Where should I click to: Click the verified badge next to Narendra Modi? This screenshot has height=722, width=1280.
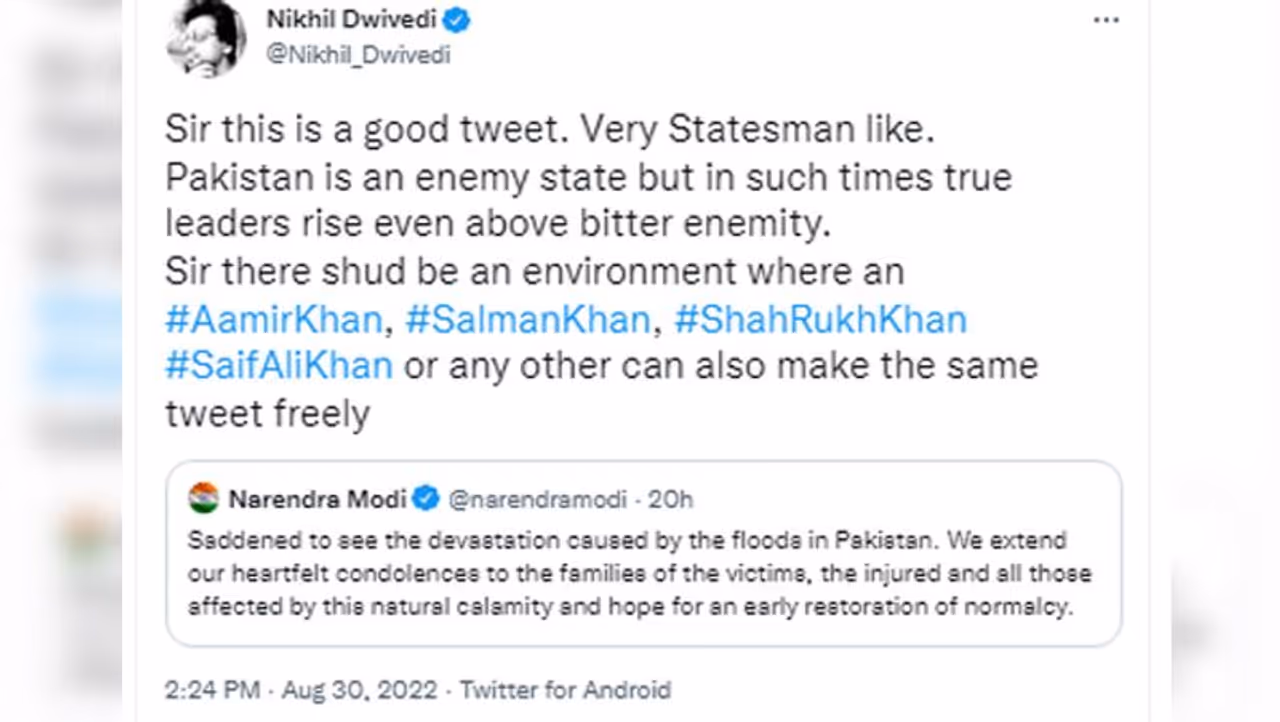[426, 498]
